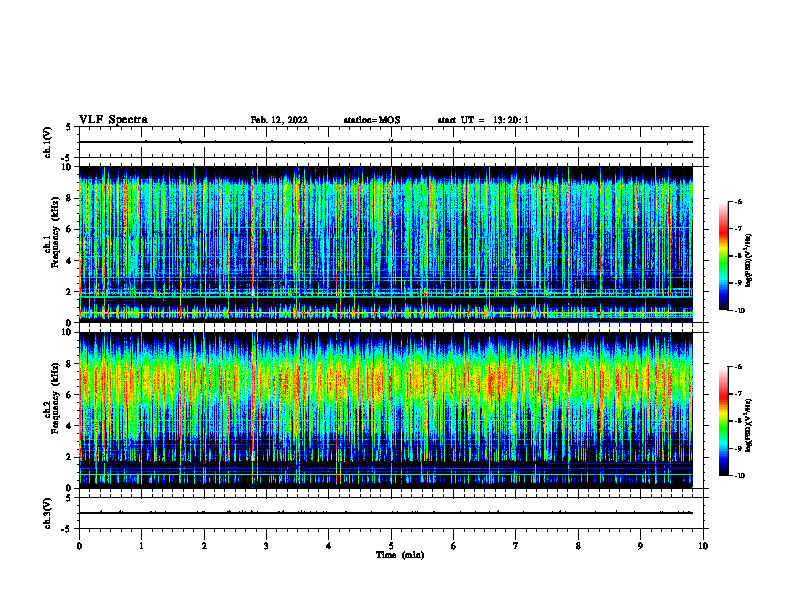Click the ch.2 color scale bar
The width and height of the screenshot is (792, 612).
click(x=723, y=421)
